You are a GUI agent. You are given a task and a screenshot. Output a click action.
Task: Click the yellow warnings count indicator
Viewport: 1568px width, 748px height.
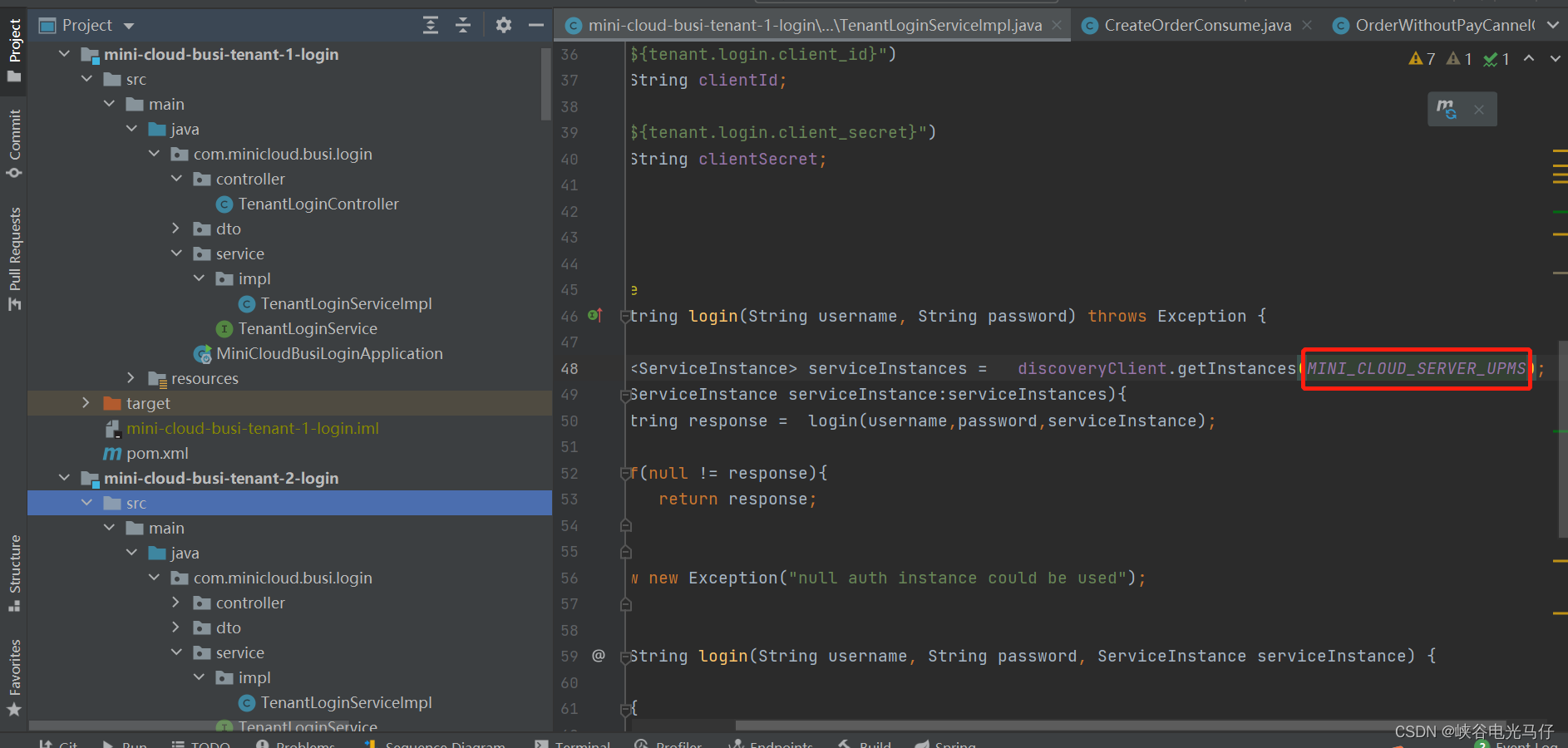(1422, 59)
